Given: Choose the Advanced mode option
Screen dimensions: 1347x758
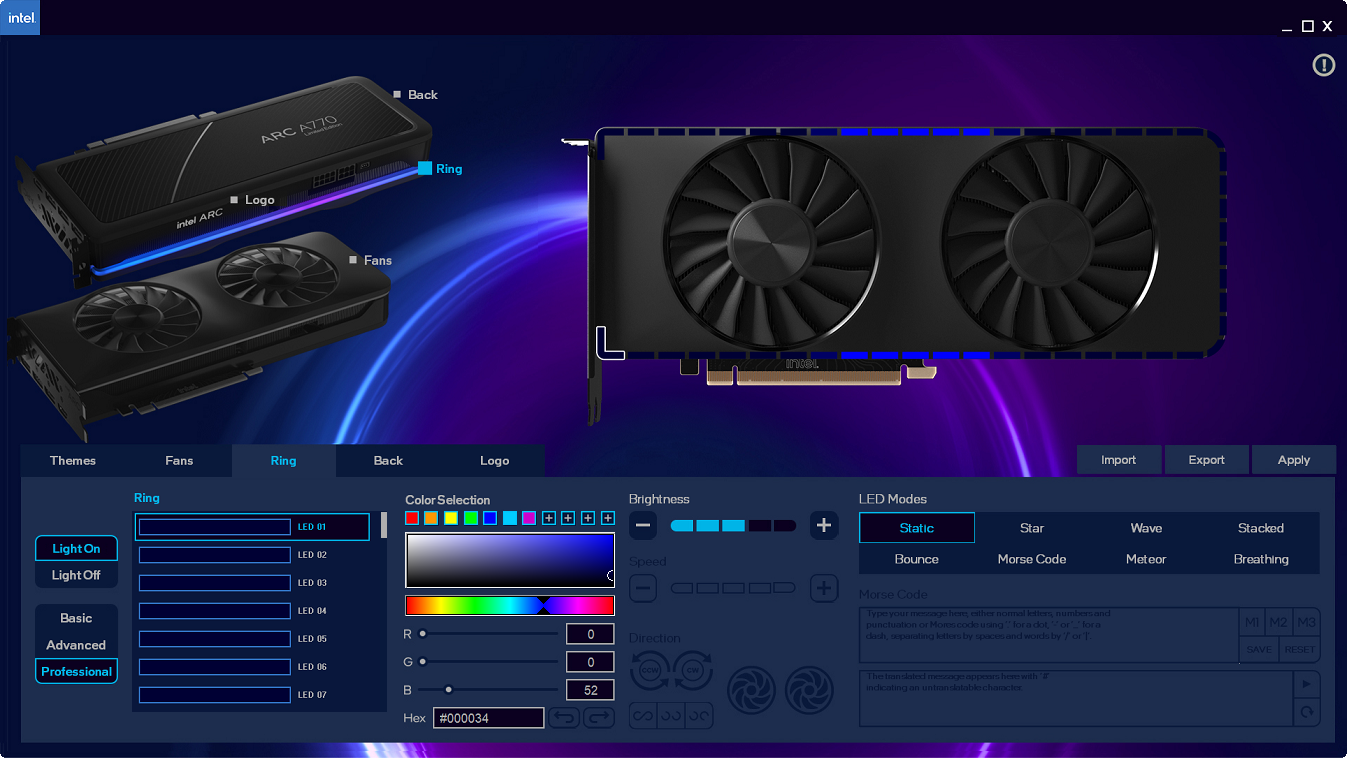Looking at the screenshot, I should [x=76, y=645].
